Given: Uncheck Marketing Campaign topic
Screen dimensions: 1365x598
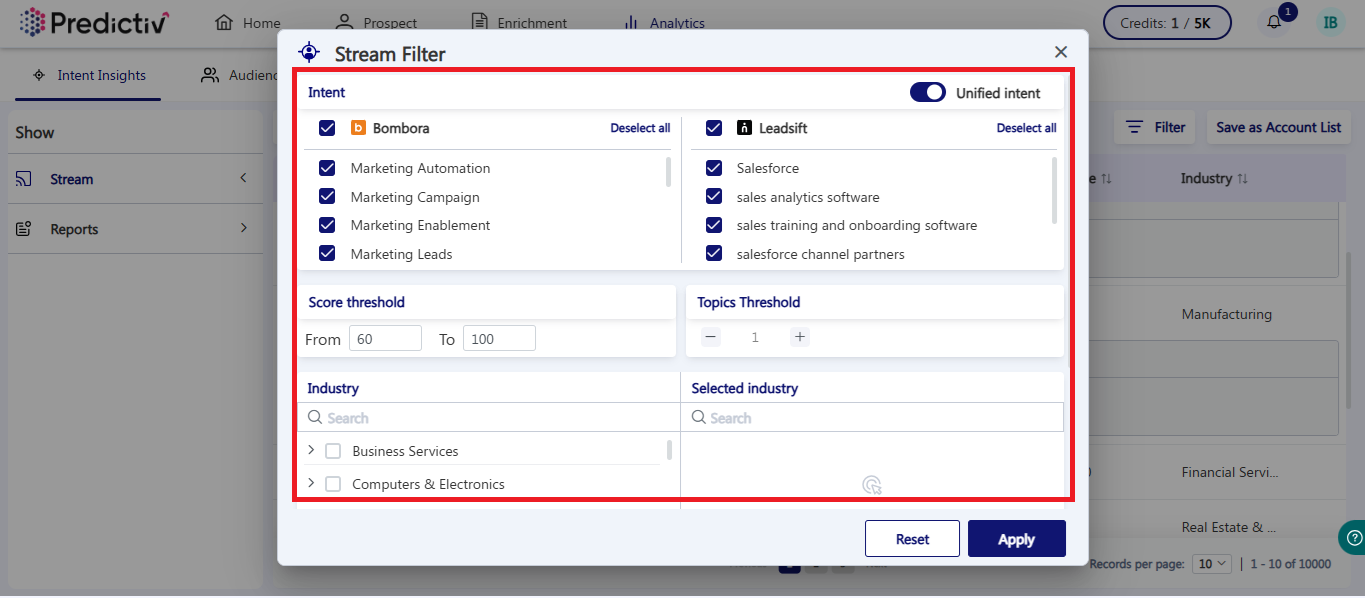Looking at the screenshot, I should click(327, 197).
